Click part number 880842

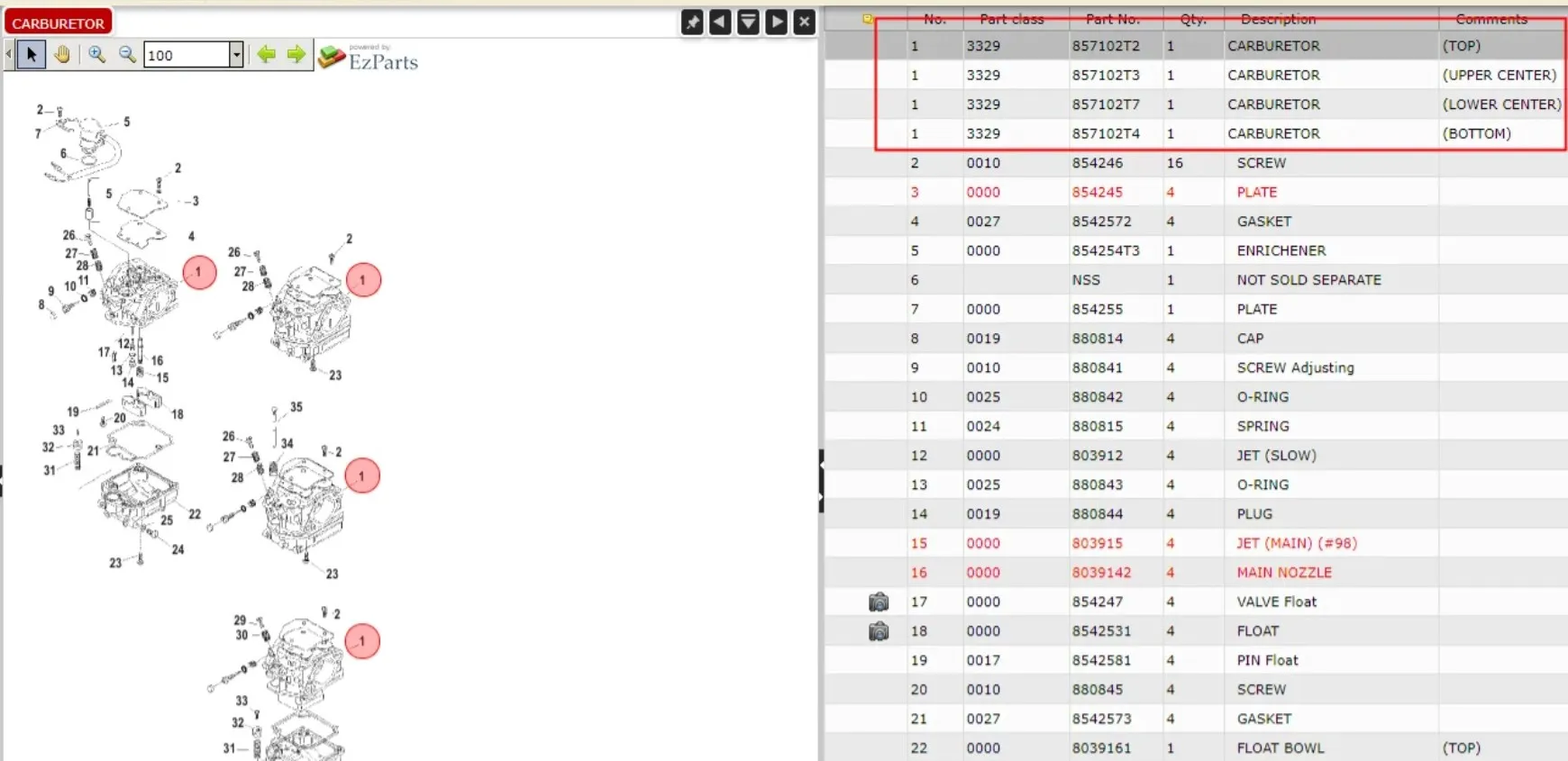coord(1098,397)
